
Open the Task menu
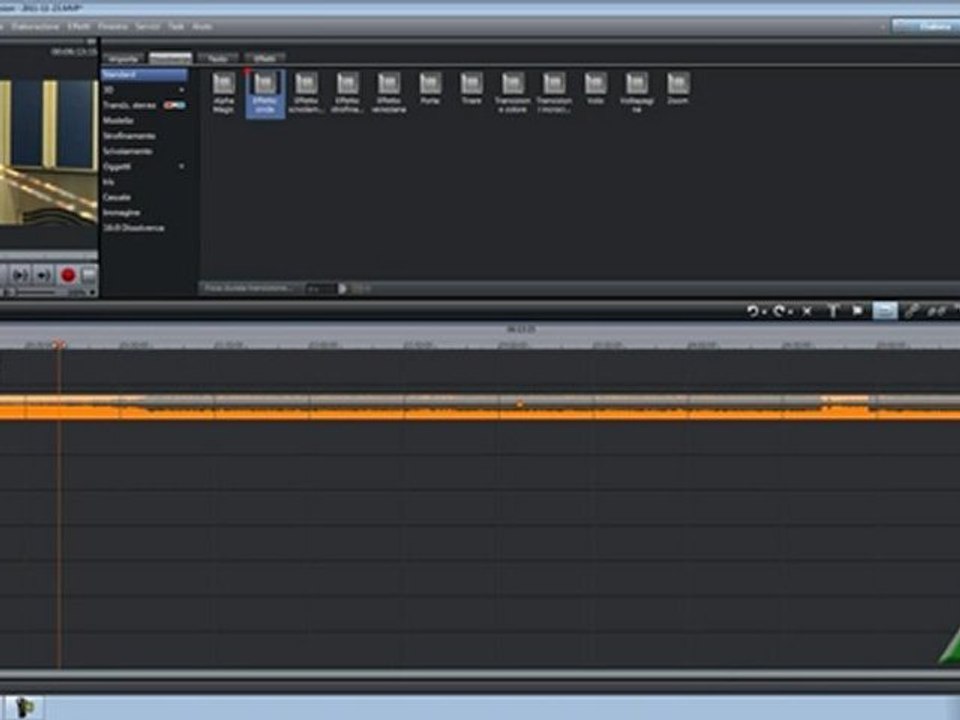pos(176,27)
